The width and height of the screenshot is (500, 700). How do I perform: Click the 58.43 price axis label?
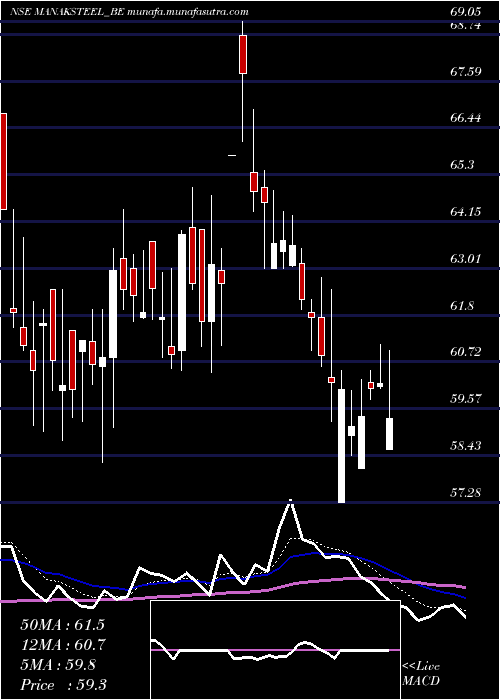click(x=465, y=446)
